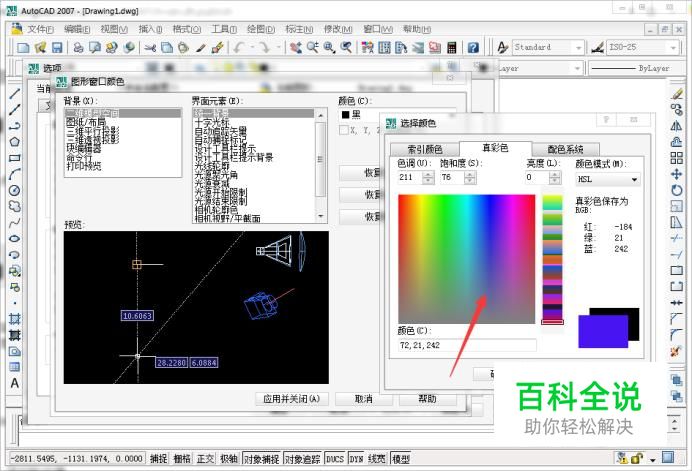Toggle DUCS in status bar
Viewport: 692px width, 471px height.
(335, 459)
